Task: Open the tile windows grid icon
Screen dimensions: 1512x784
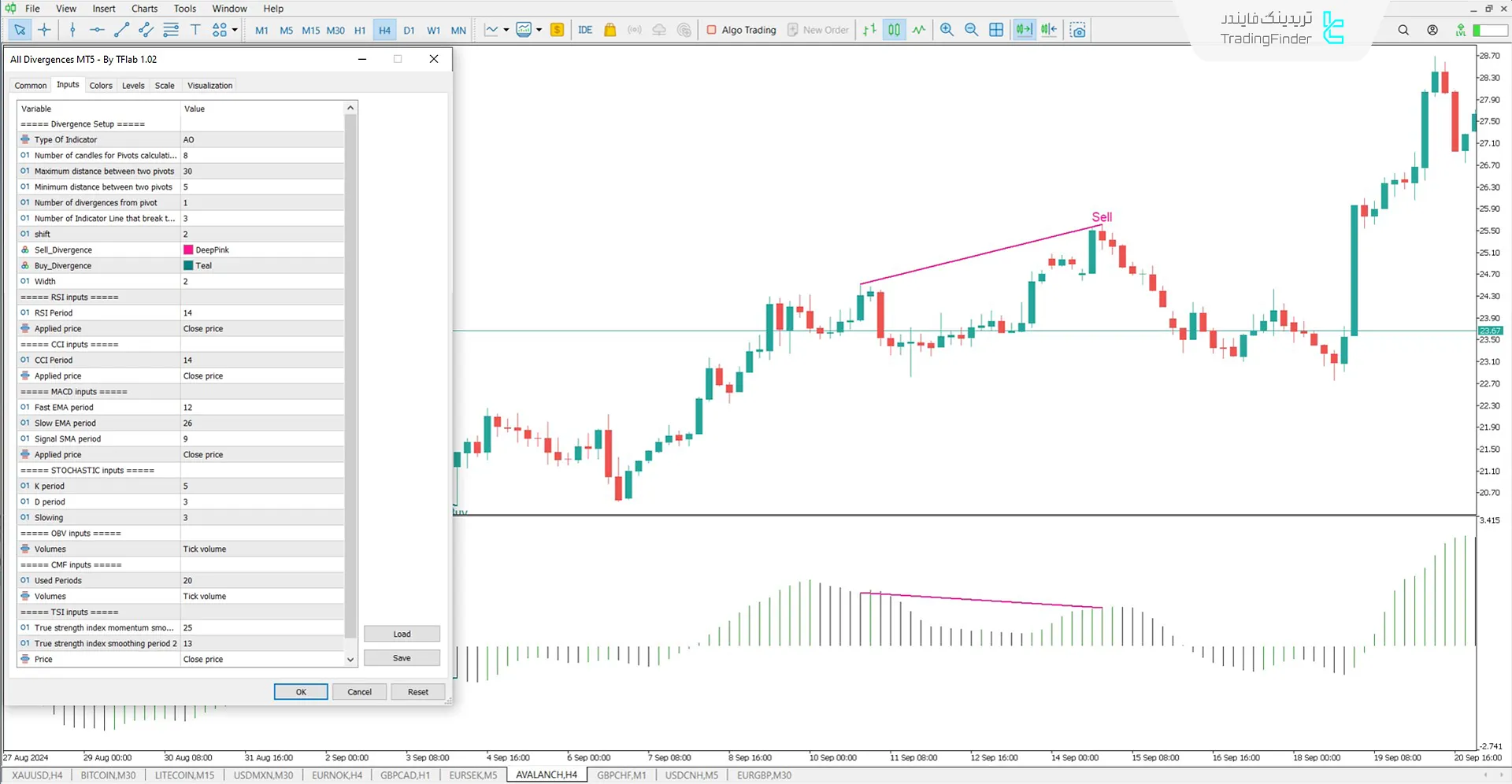Action: [x=996, y=29]
